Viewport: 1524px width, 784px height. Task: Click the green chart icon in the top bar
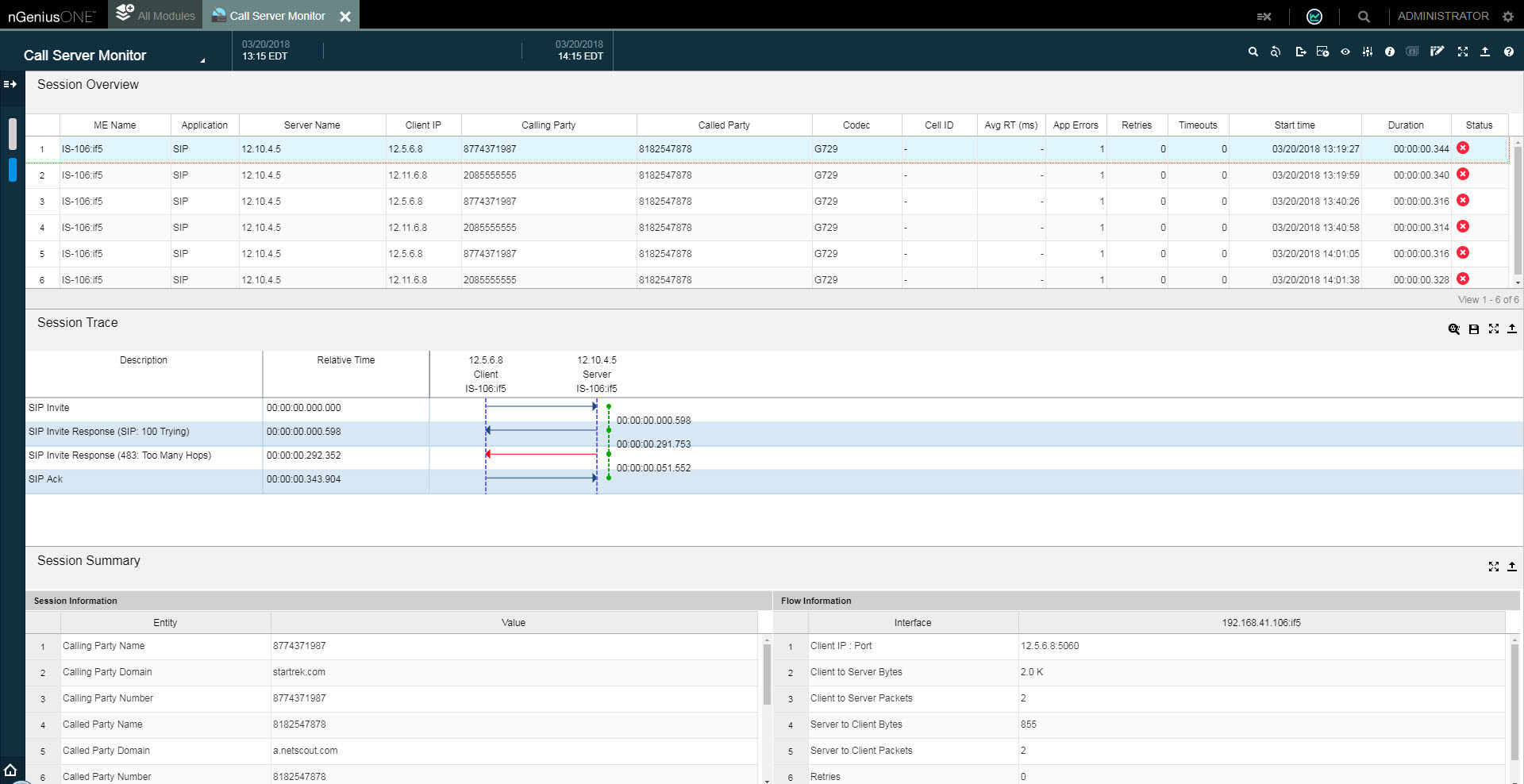(1314, 16)
